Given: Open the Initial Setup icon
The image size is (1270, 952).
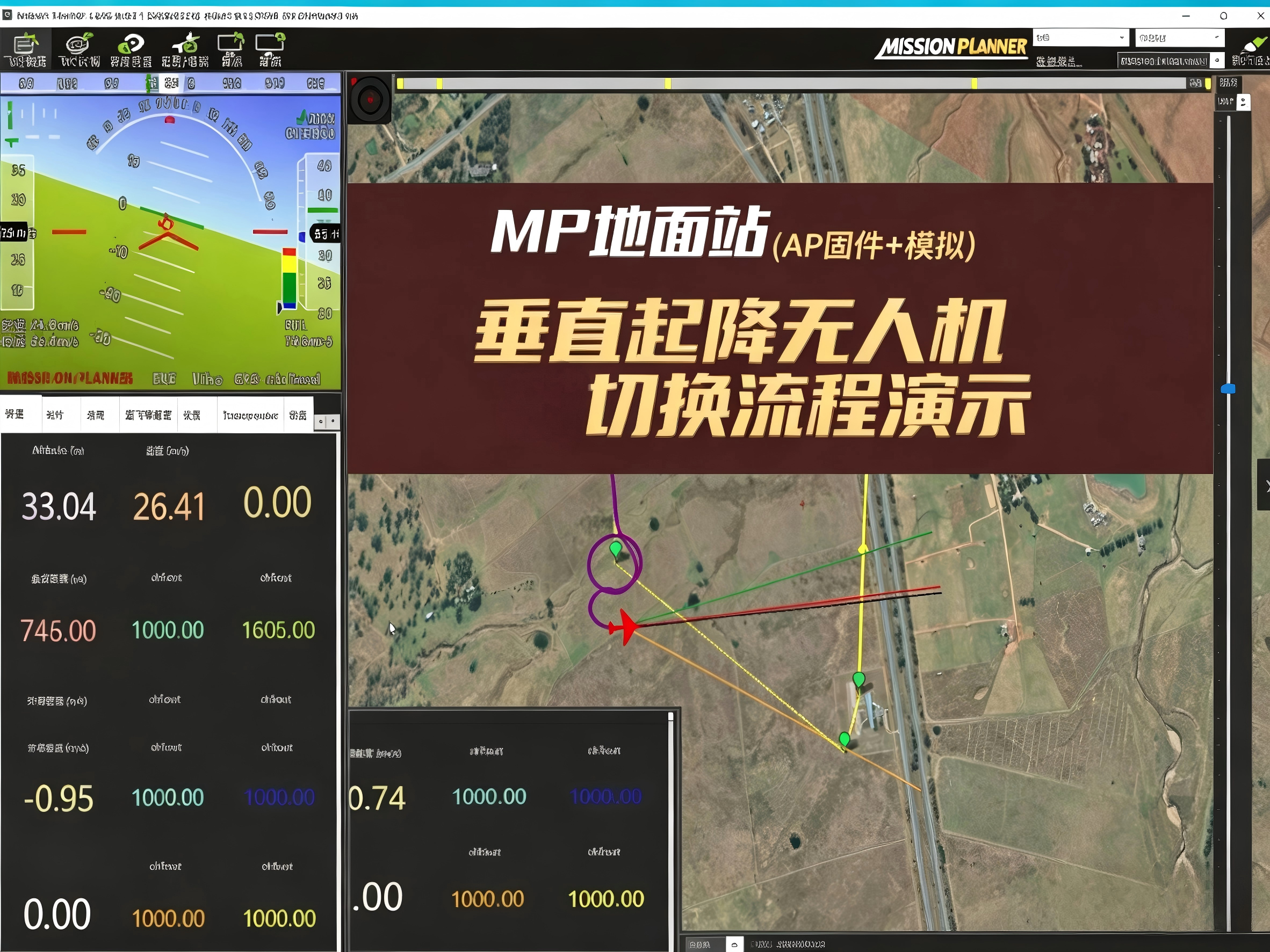Looking at the screenshot, I should click(x=131, y=49).
